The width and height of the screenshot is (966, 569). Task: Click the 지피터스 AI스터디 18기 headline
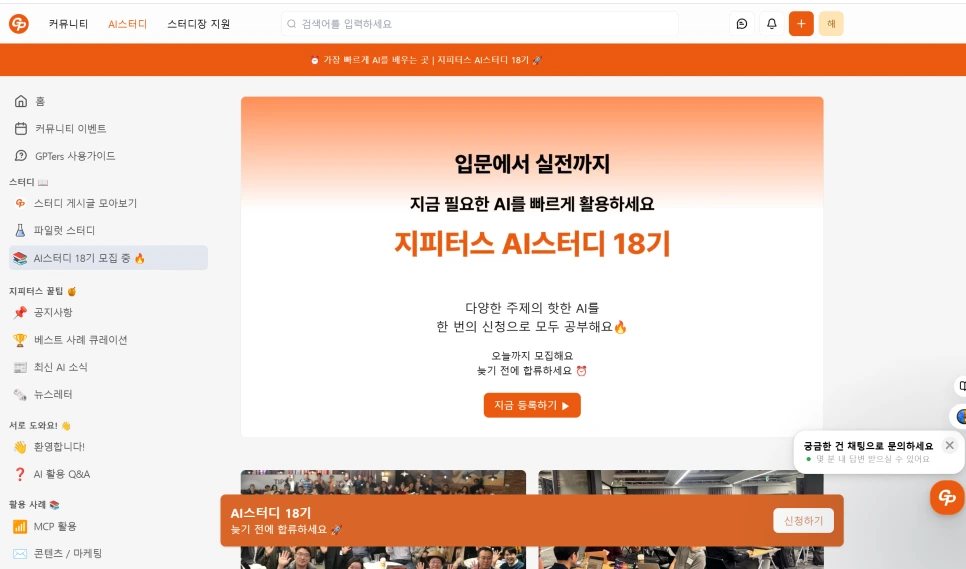(x=532, y=244)
